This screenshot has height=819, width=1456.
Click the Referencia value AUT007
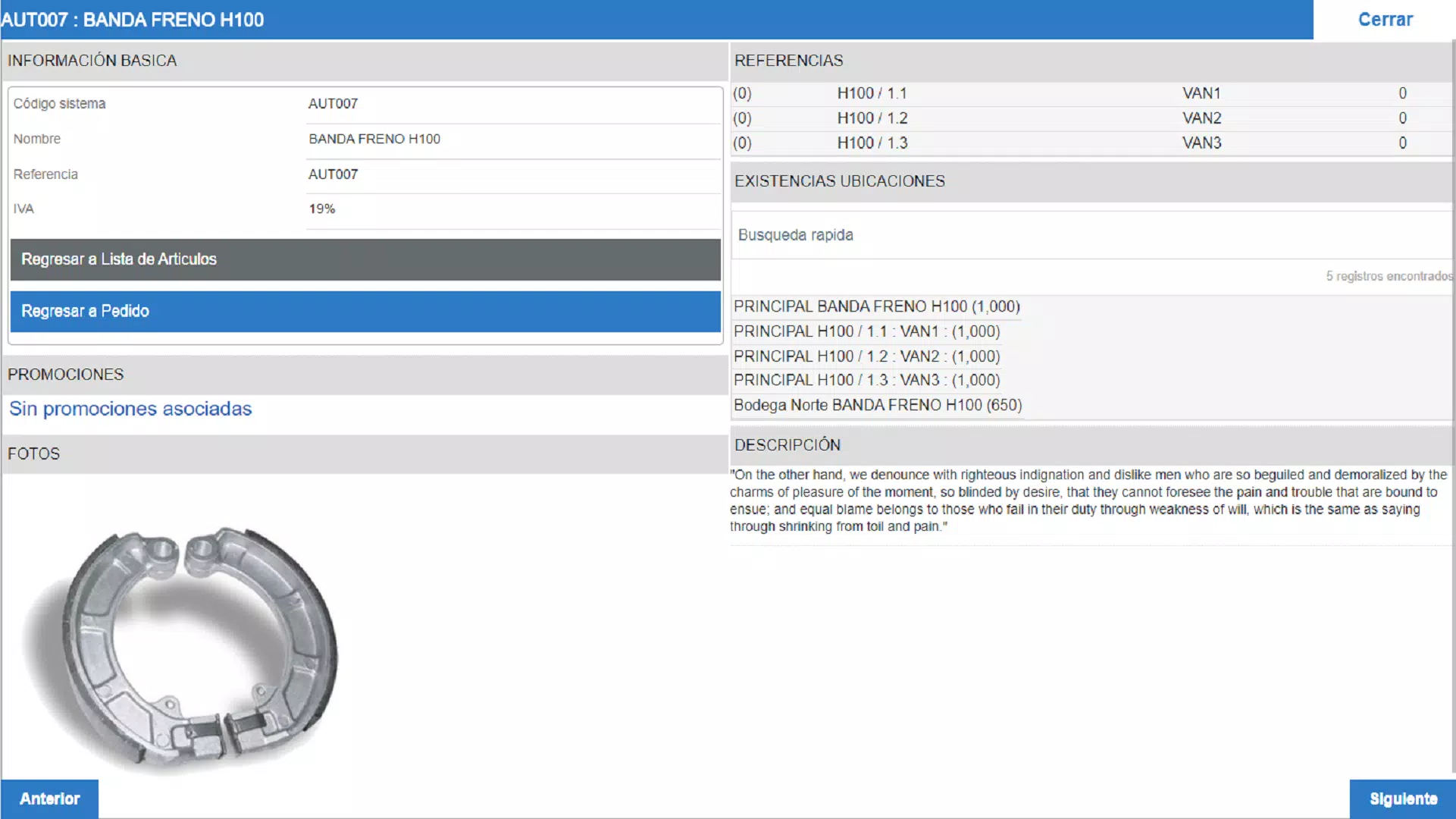click(x=333, y=174)
